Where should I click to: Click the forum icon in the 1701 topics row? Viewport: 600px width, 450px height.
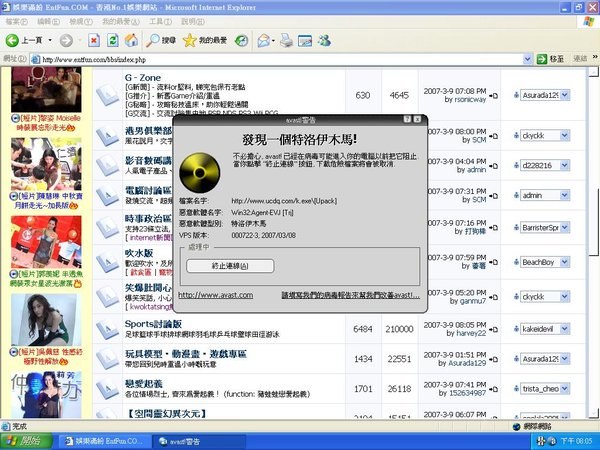[x=108, y=388]
